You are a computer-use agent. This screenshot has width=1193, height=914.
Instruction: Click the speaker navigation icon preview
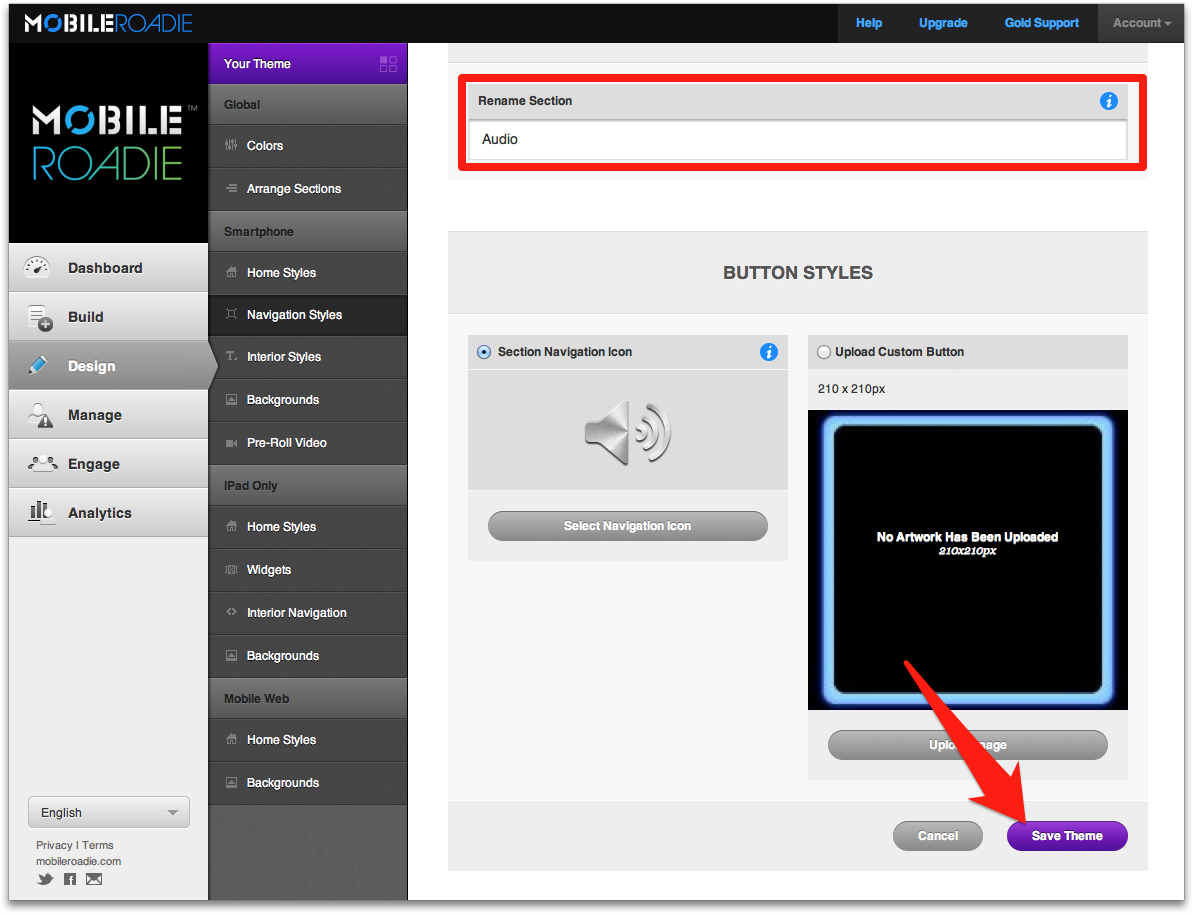[627, 432]
